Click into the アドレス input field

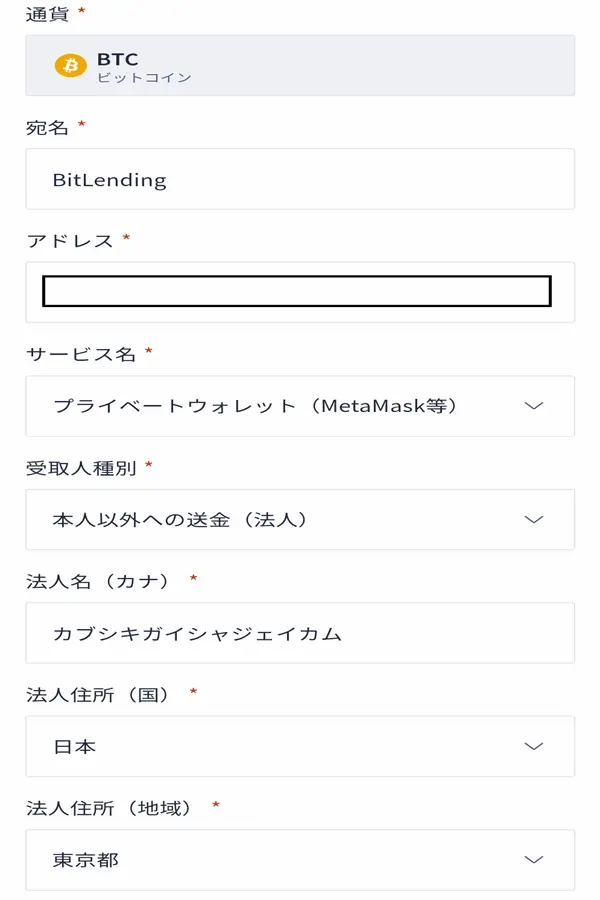click(297, 291)
